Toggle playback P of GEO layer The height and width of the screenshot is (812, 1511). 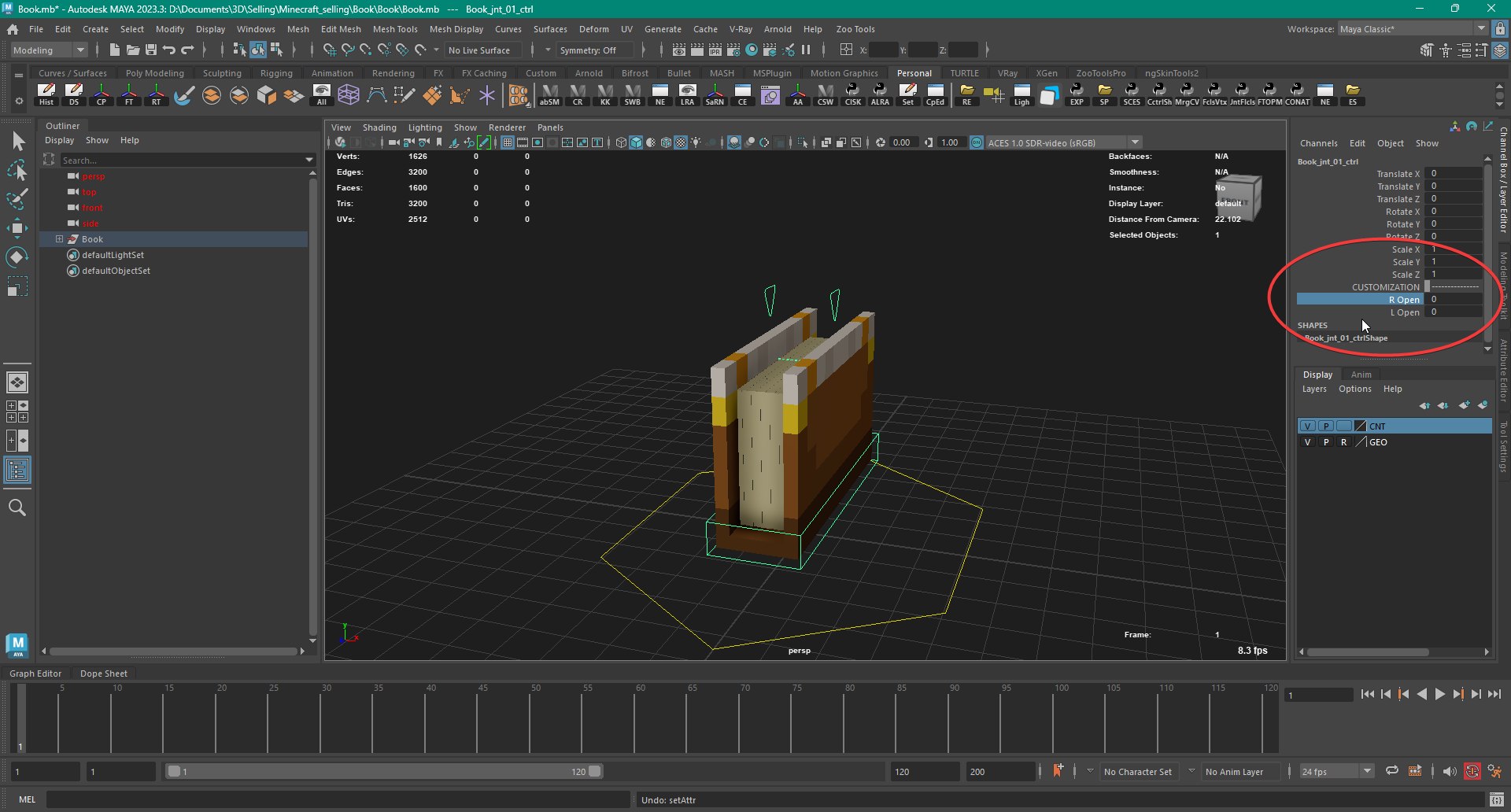tap(1326, 442)
